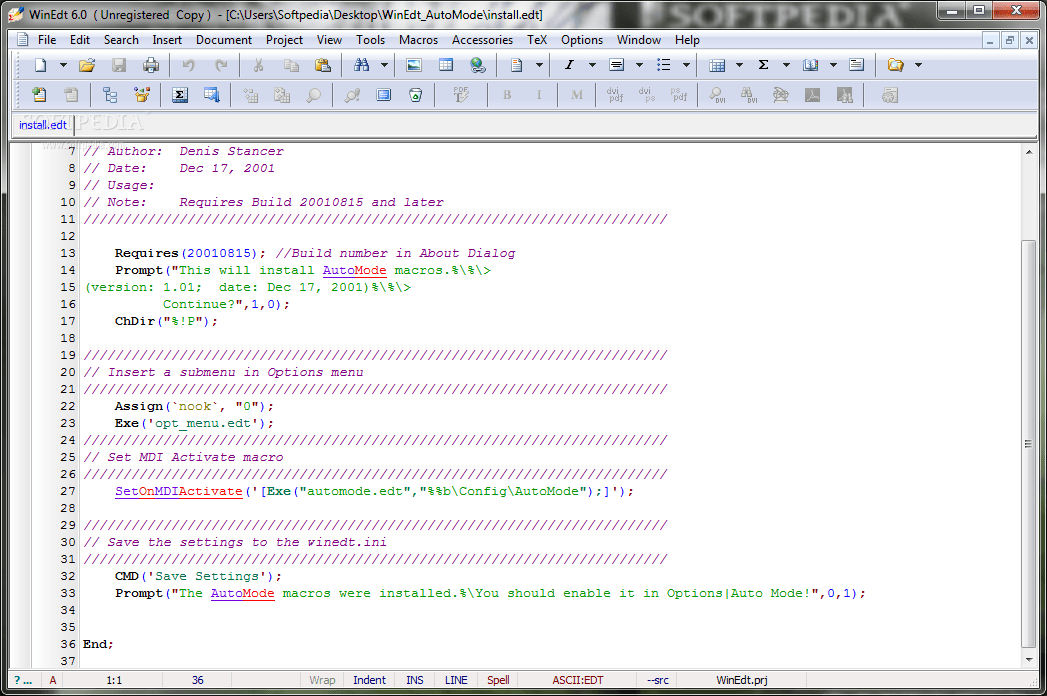Click the Cut scissors icon

(x=258, y=65)
